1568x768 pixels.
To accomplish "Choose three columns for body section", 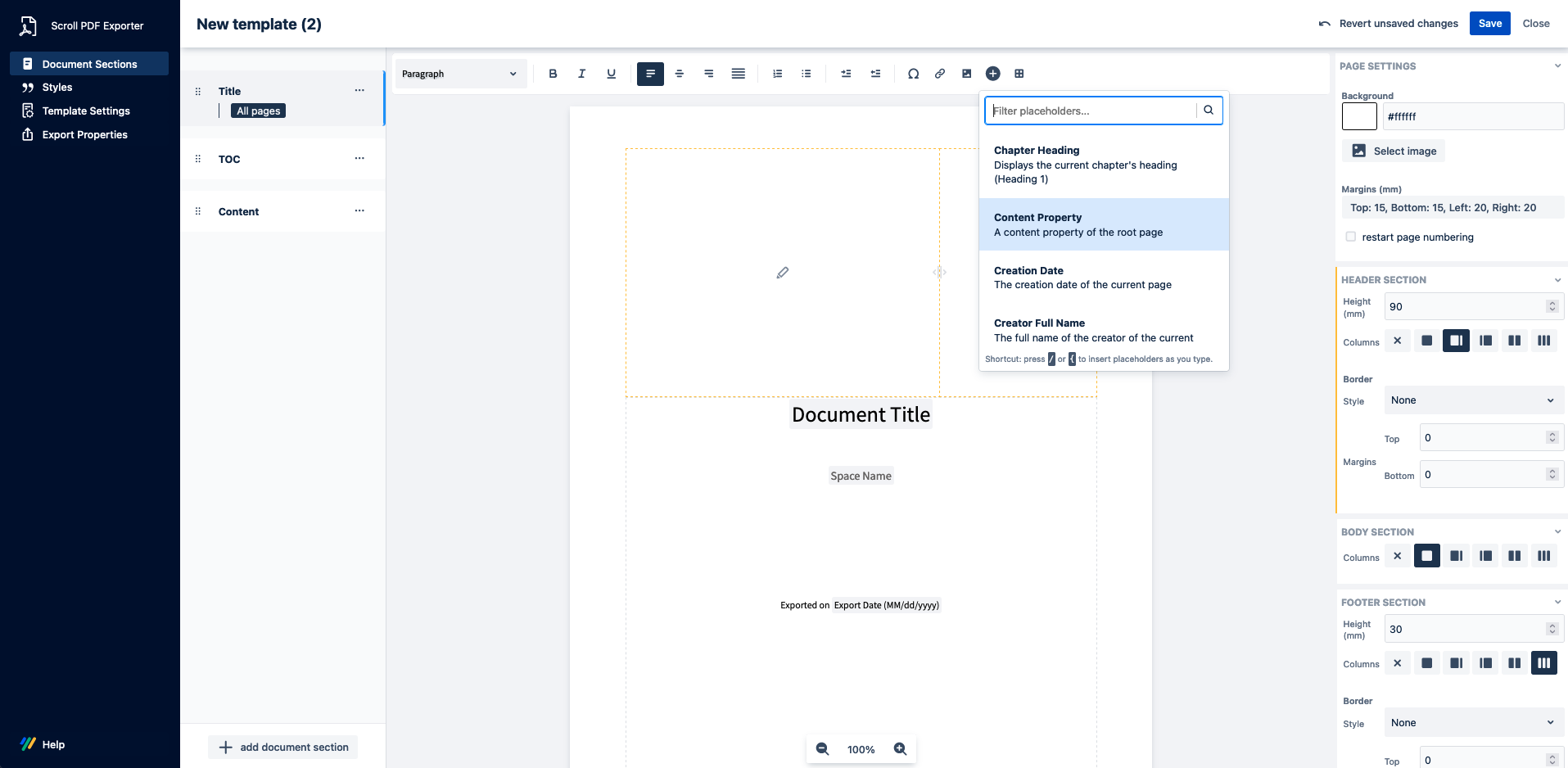I will [1543, 556].
